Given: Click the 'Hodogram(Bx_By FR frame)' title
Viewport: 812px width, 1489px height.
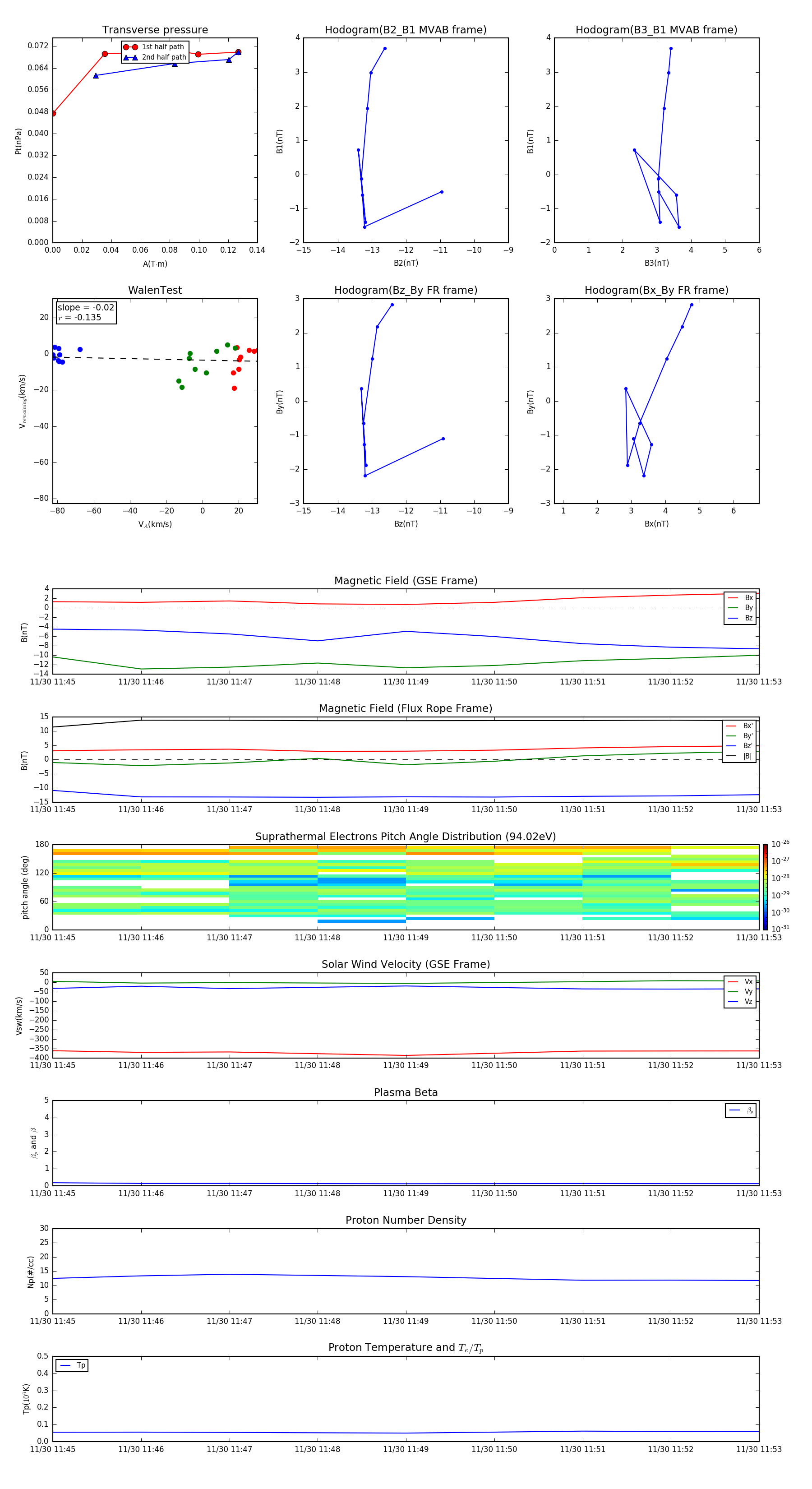Looking at the screenshot, I should point(656,290).
